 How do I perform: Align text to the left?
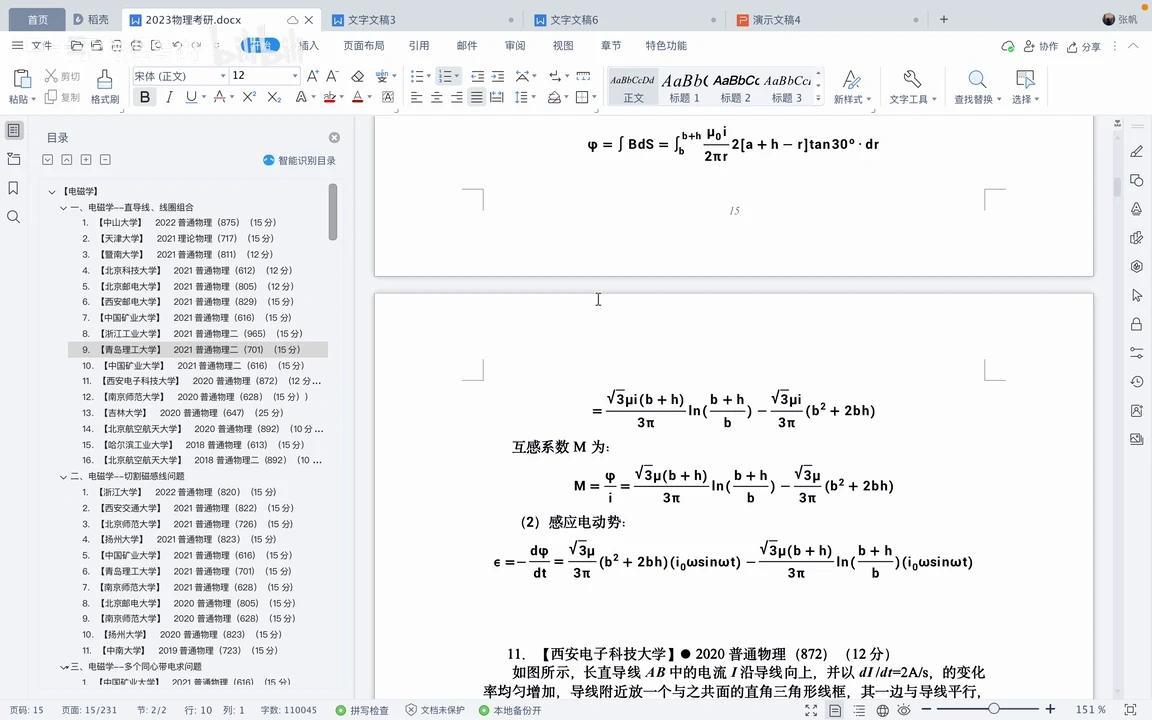click(417, 97)
